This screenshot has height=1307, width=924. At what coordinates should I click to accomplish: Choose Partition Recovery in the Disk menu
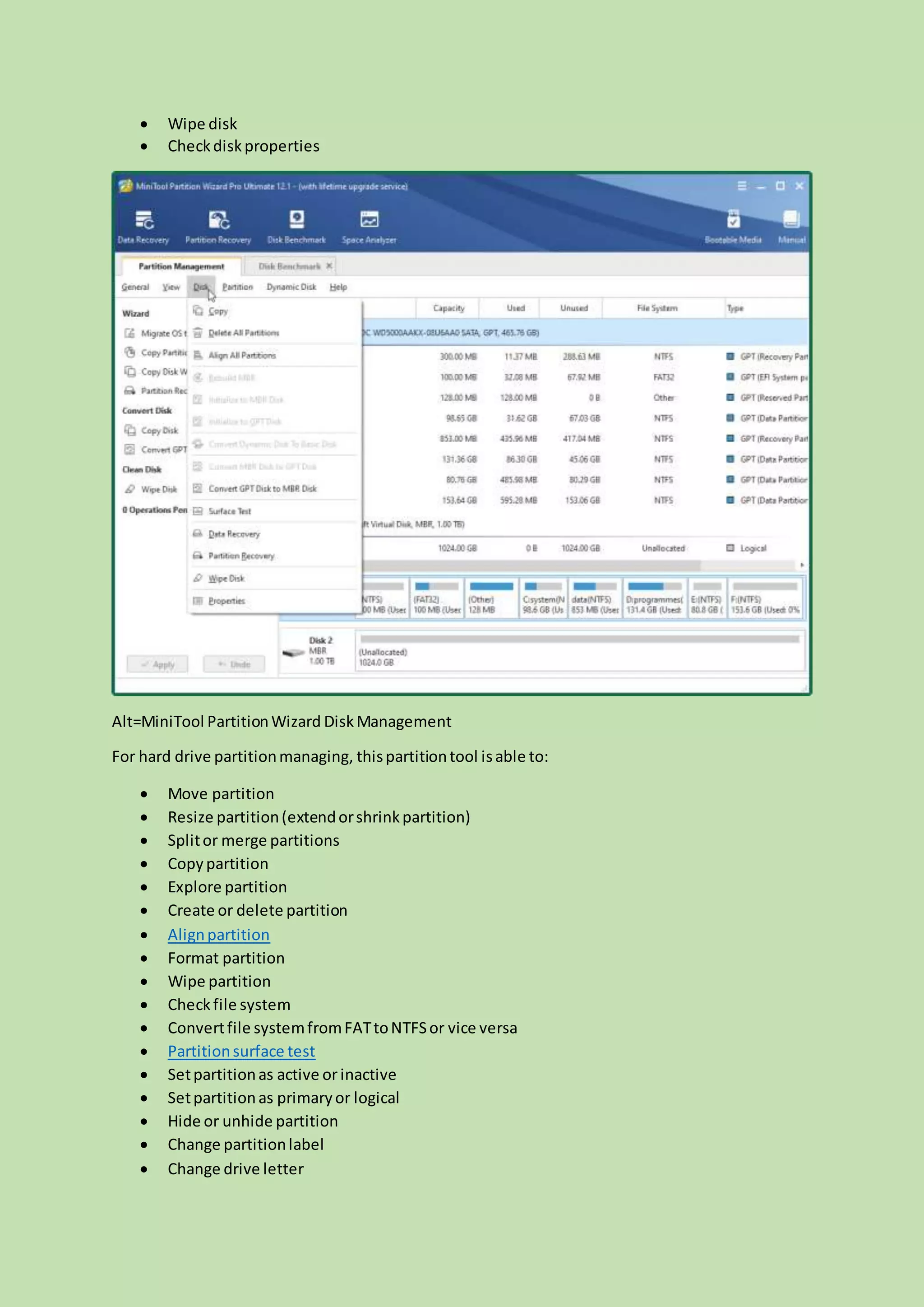coord(274,556)
